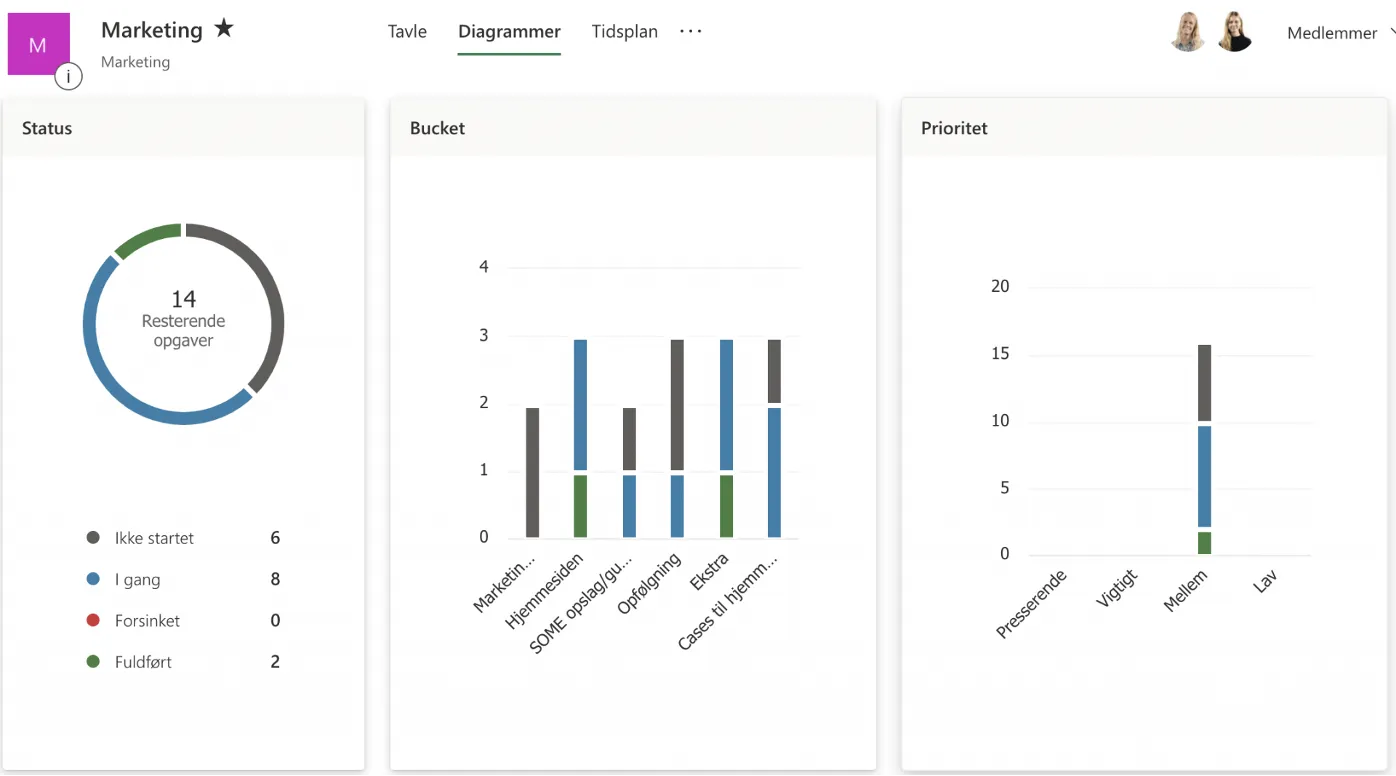Click the Status card header

pos(183,127)
